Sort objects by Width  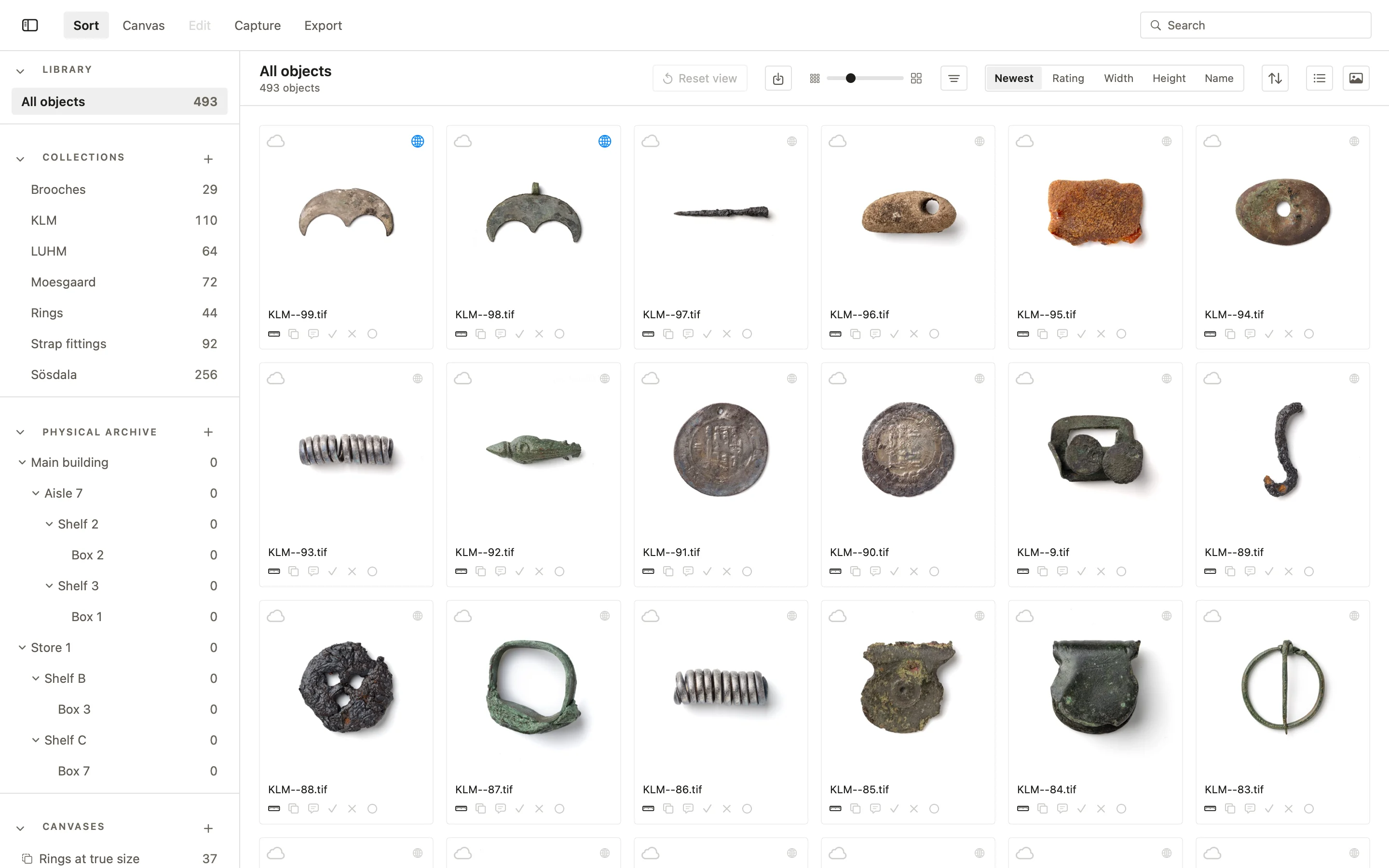pyautogui.click(x=1118, y=78)
